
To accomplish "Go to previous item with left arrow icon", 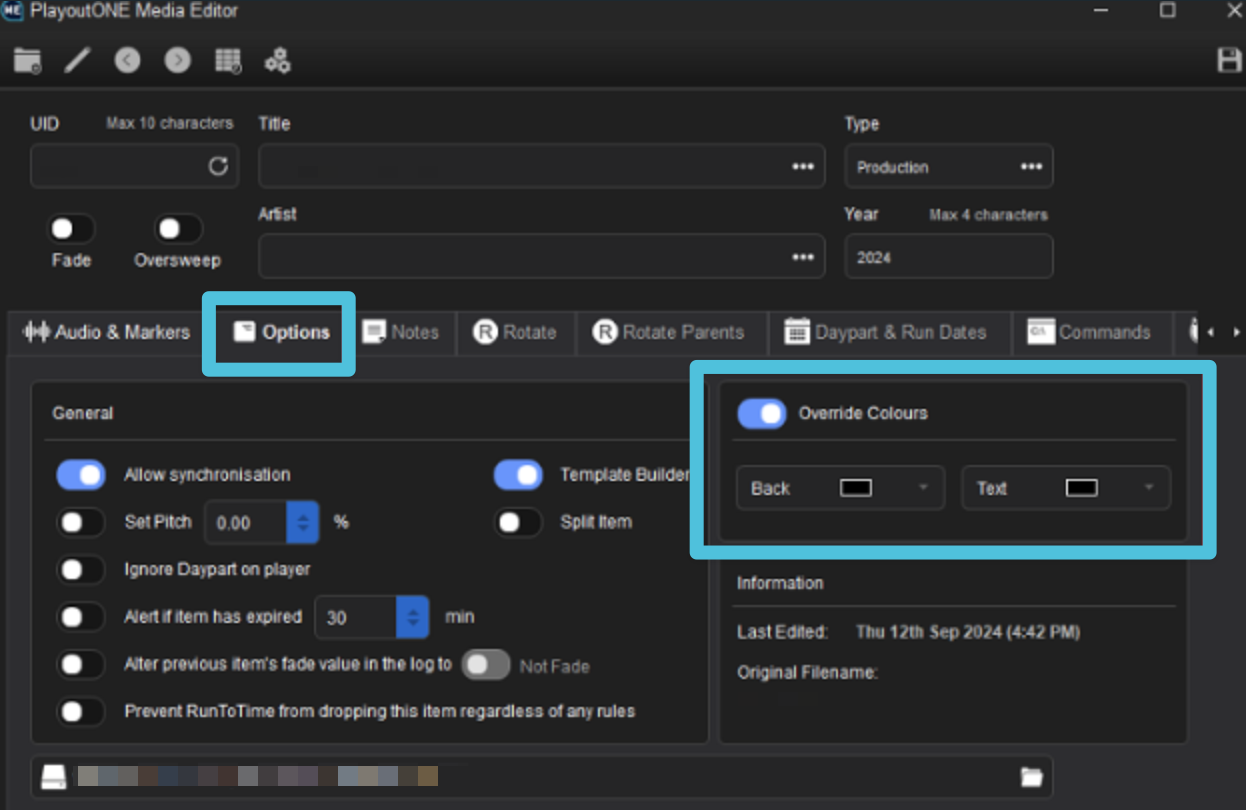I will 127,61.
